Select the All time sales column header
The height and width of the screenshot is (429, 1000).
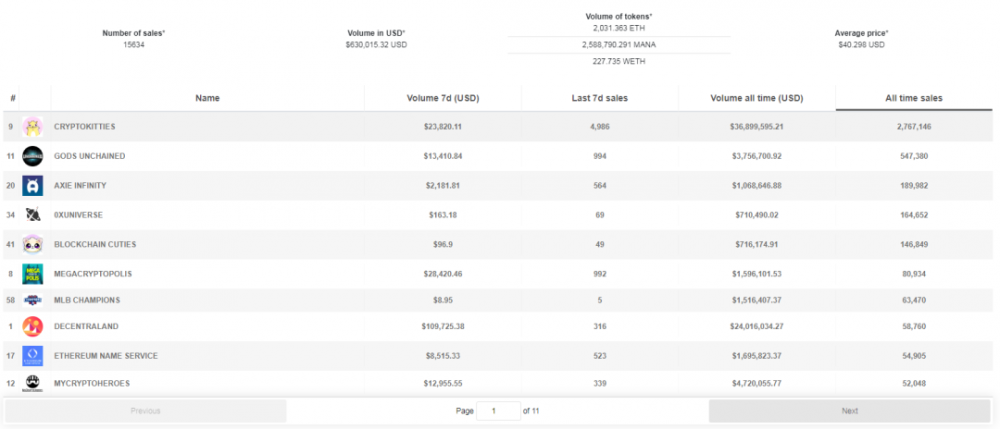913,98
